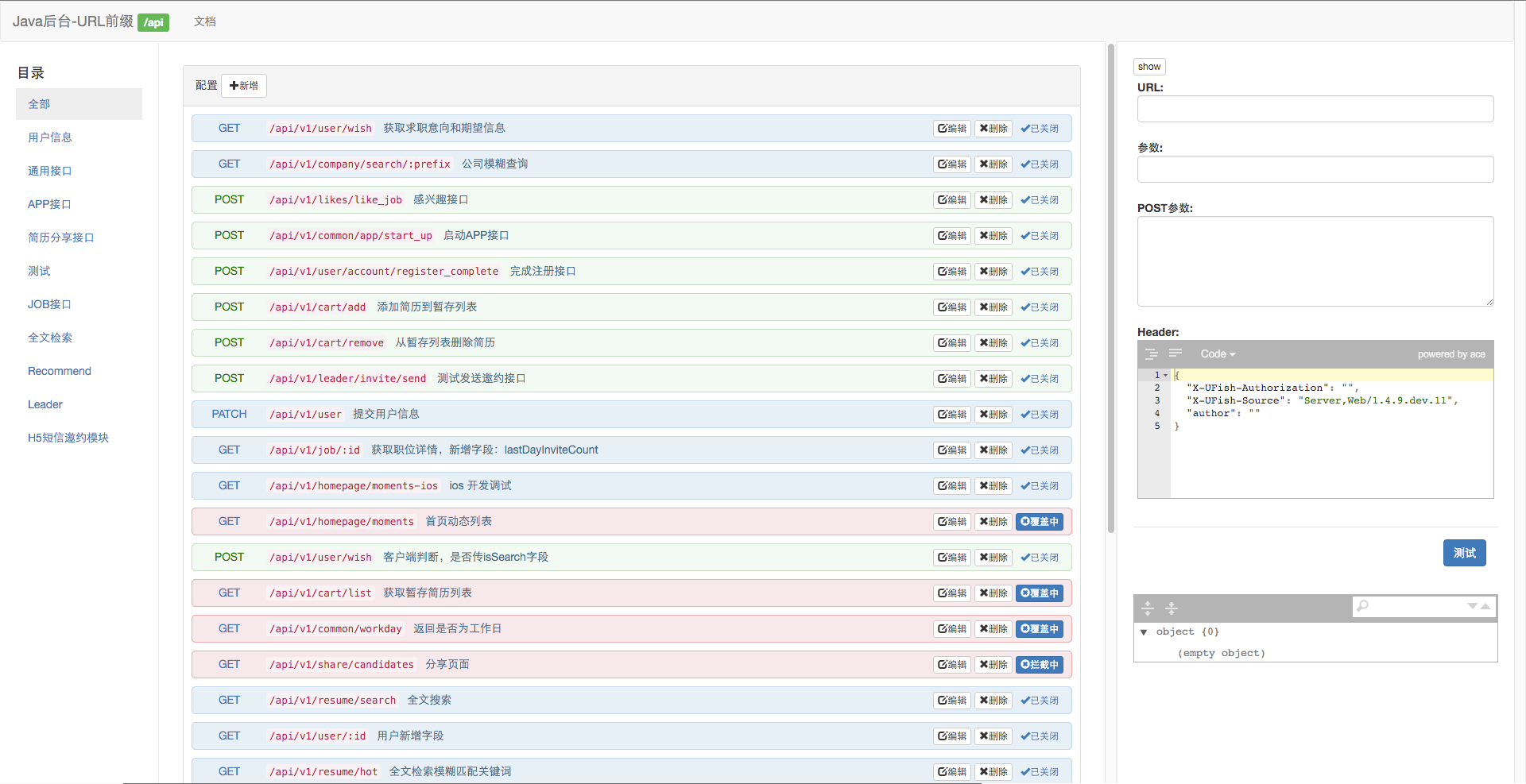The image size is (1526, 784).
Task: Edit the POST /api/v1/user/wish 客户端判断 entry
Action: click(952, 558)
